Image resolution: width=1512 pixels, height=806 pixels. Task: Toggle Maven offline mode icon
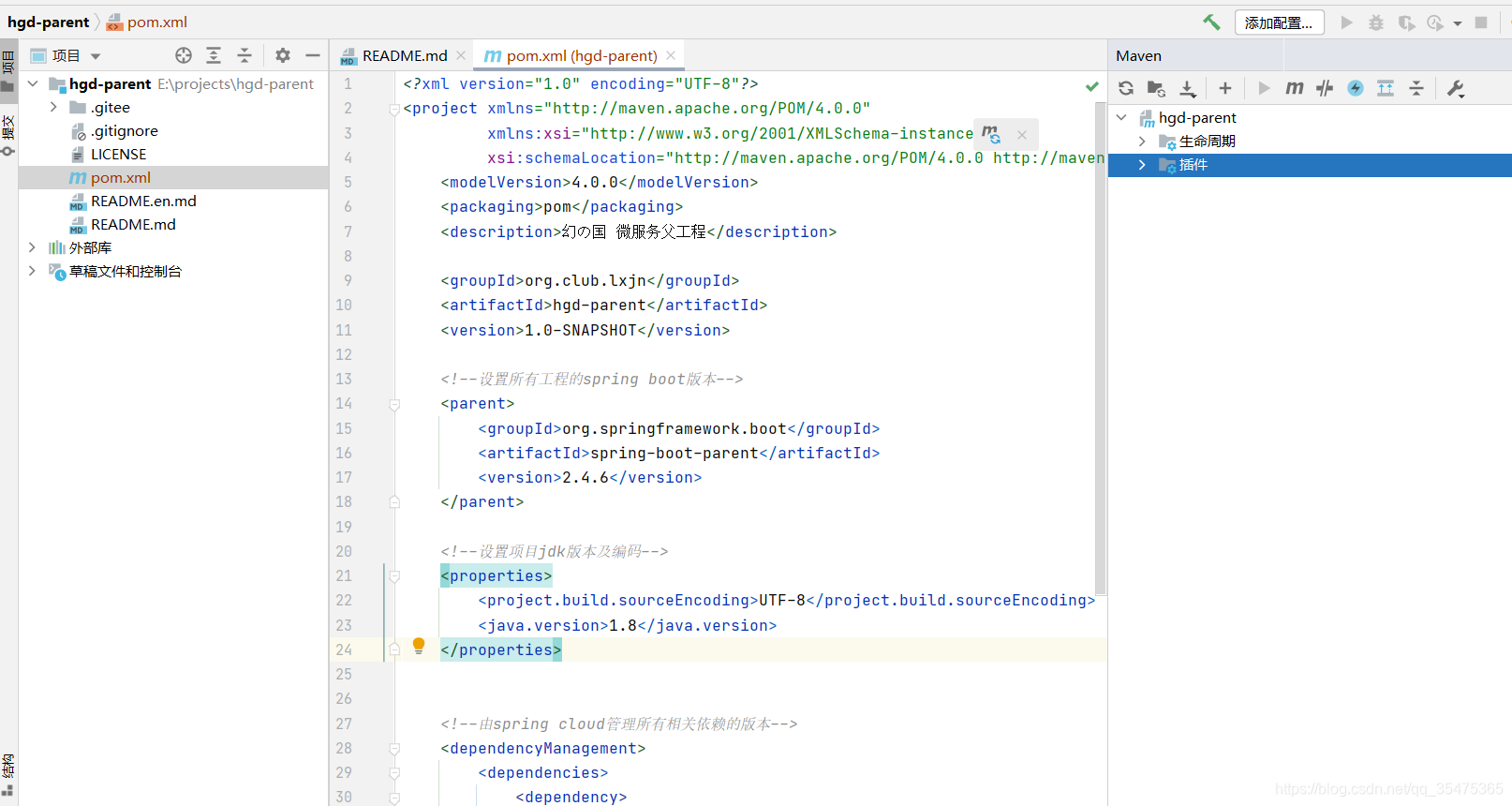point(1325,88)
